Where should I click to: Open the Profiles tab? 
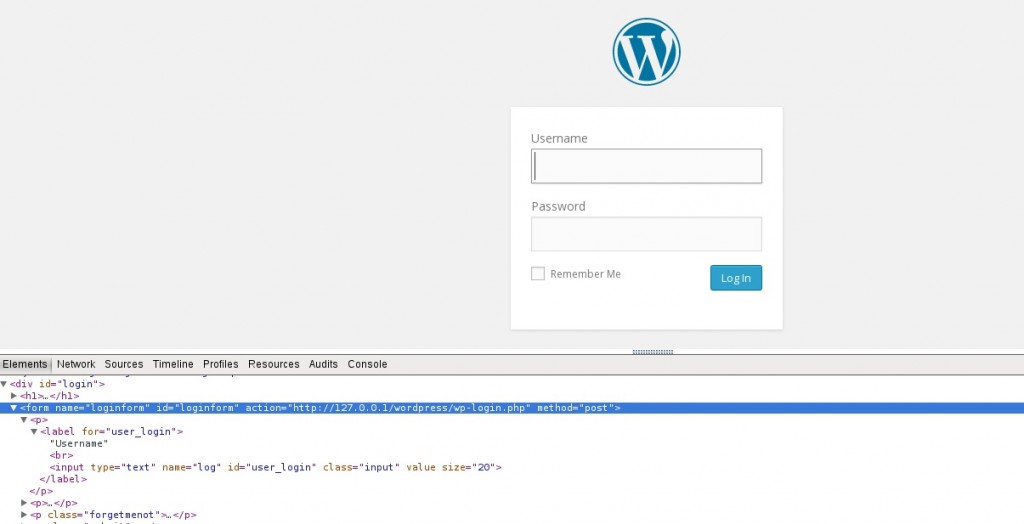[x=221, y=364]
